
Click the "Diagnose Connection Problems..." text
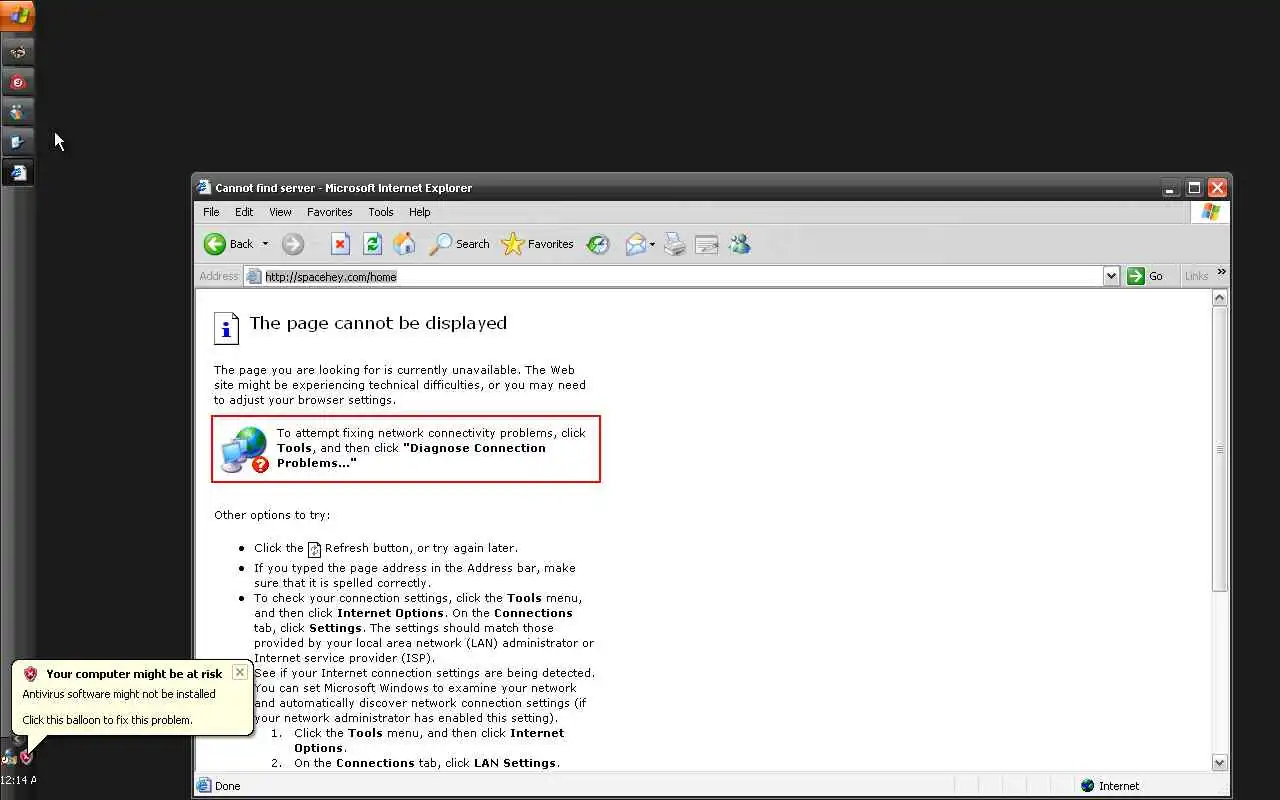pyautogui.click(x=410, y=455)
